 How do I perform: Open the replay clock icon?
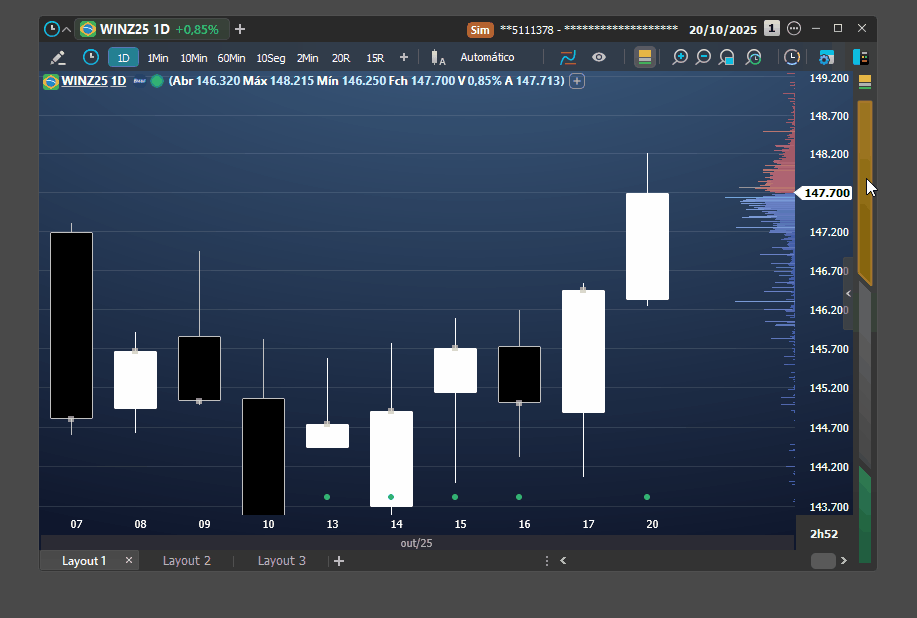tap(792, 57)
